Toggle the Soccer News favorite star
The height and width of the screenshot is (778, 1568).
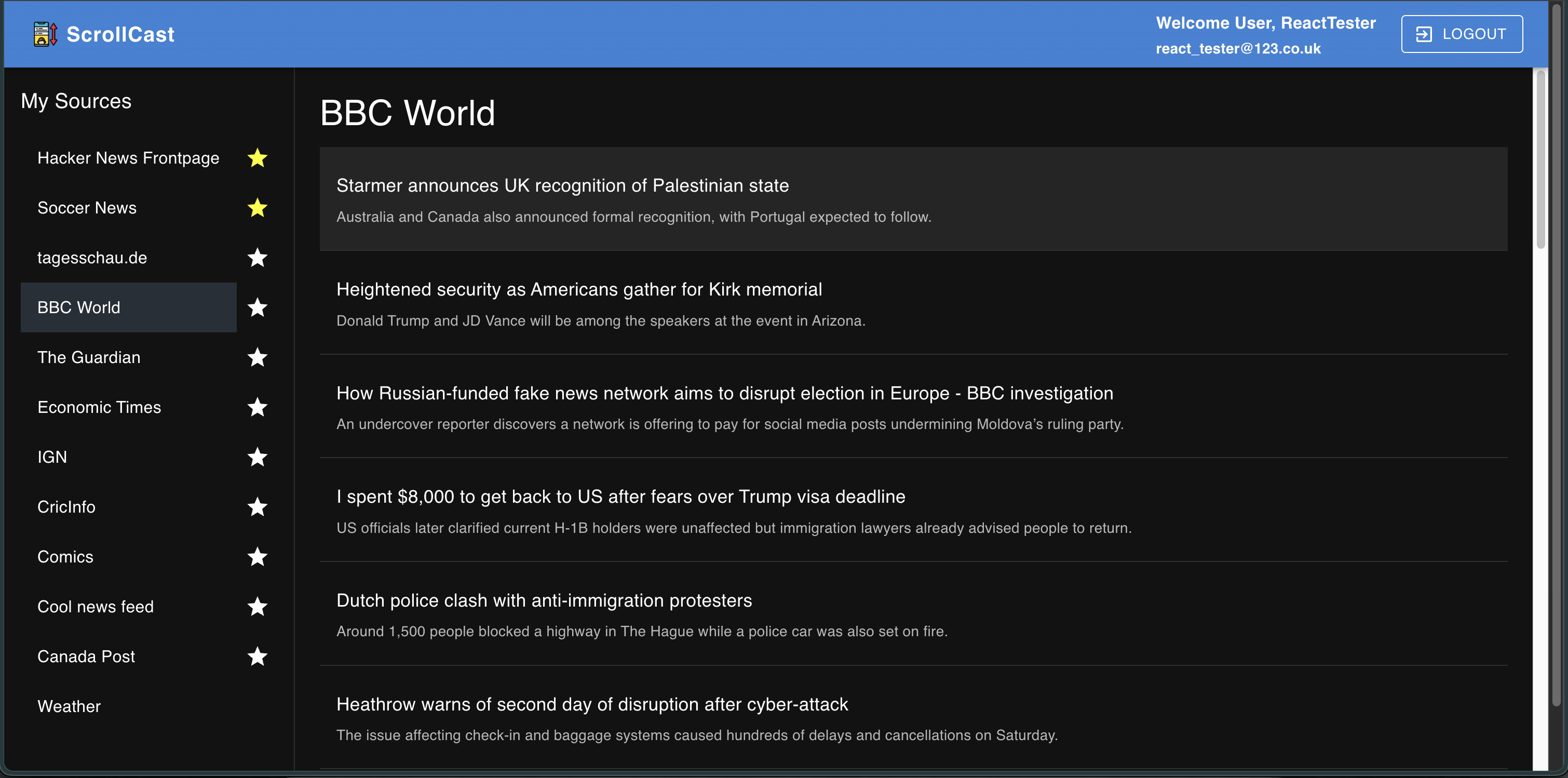point(258,208)
